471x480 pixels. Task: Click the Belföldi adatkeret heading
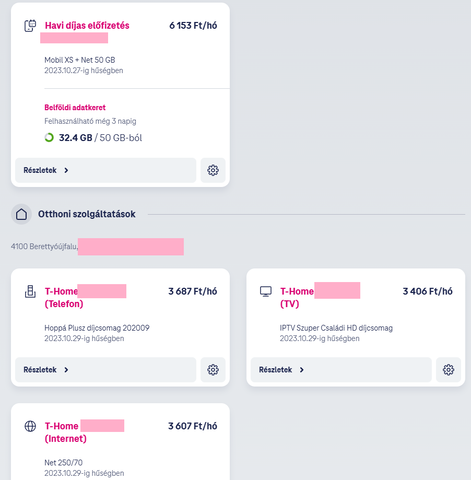[x=75, y=107]
